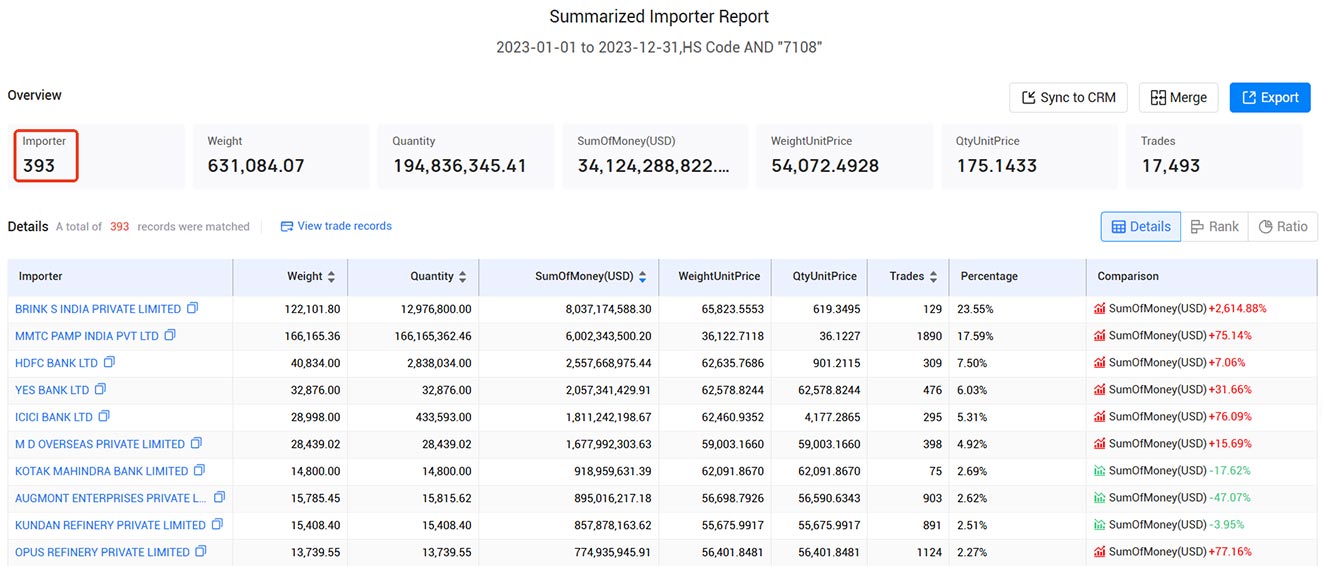Open M D OVERSEAS PRIVATE LIMITED link
1322x566 pixels.
(x=100, y=444)
